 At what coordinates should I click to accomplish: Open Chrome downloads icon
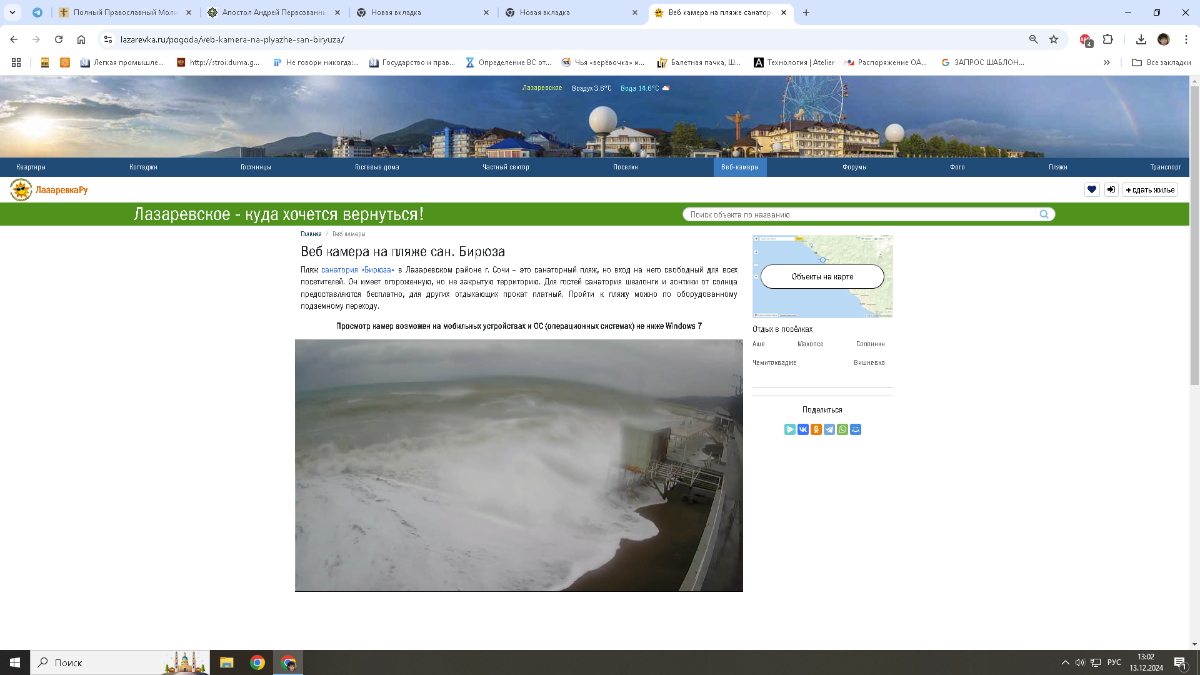(1141, 39)
